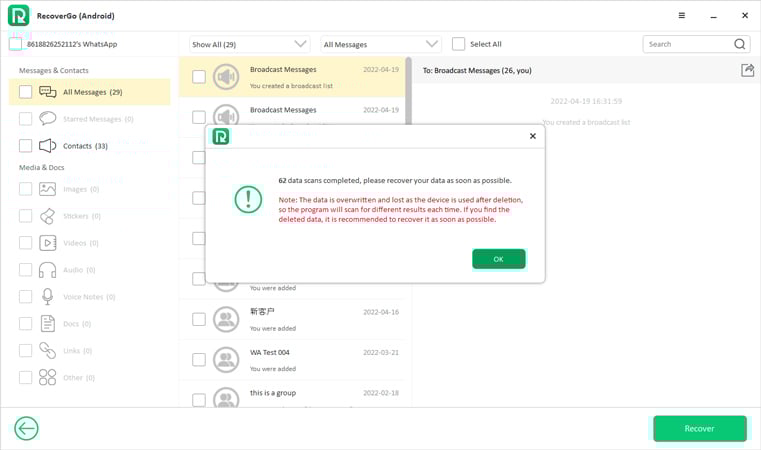Select checkbox for WA Test 004 chat
Viewport: 761px width, 450px height.
point(199,359)
